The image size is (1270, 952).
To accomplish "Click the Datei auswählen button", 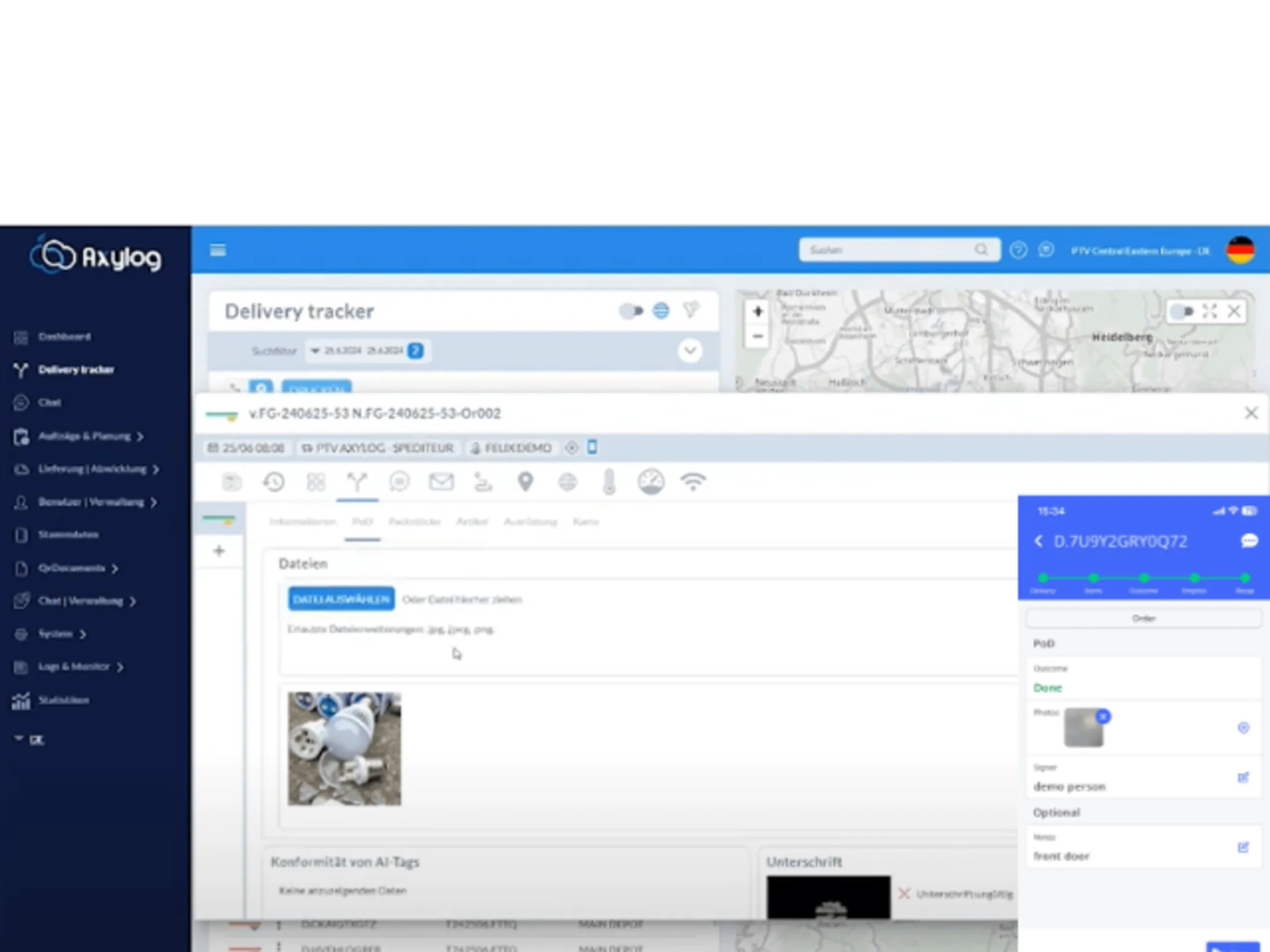I will tap(341, 599).
